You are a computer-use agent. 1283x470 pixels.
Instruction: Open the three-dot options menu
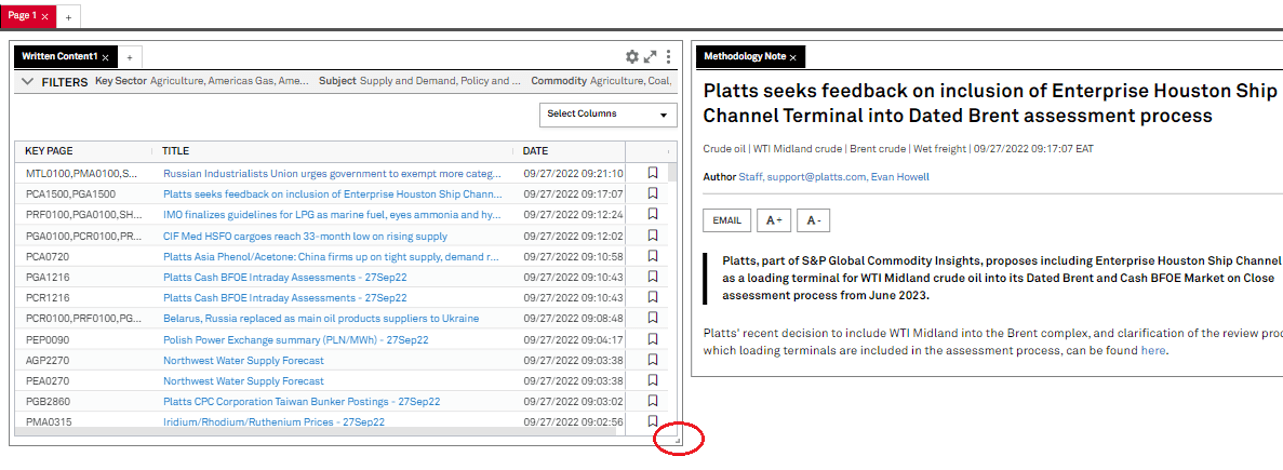click(668, 57)
